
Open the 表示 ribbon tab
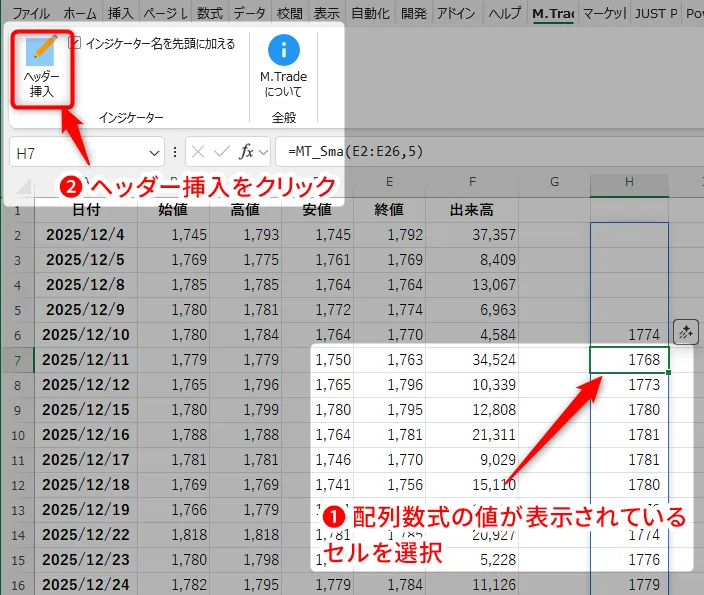tap(326, 13)
